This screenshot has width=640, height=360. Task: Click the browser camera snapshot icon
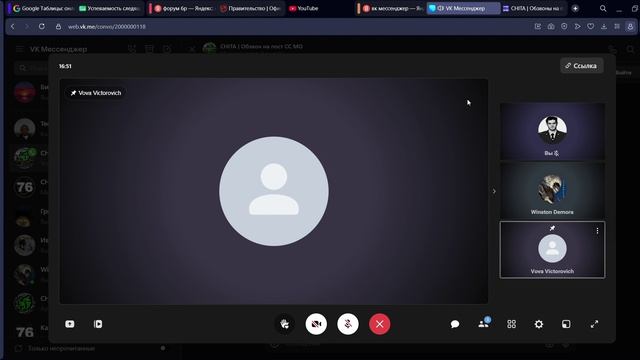(x=551, y=27)
